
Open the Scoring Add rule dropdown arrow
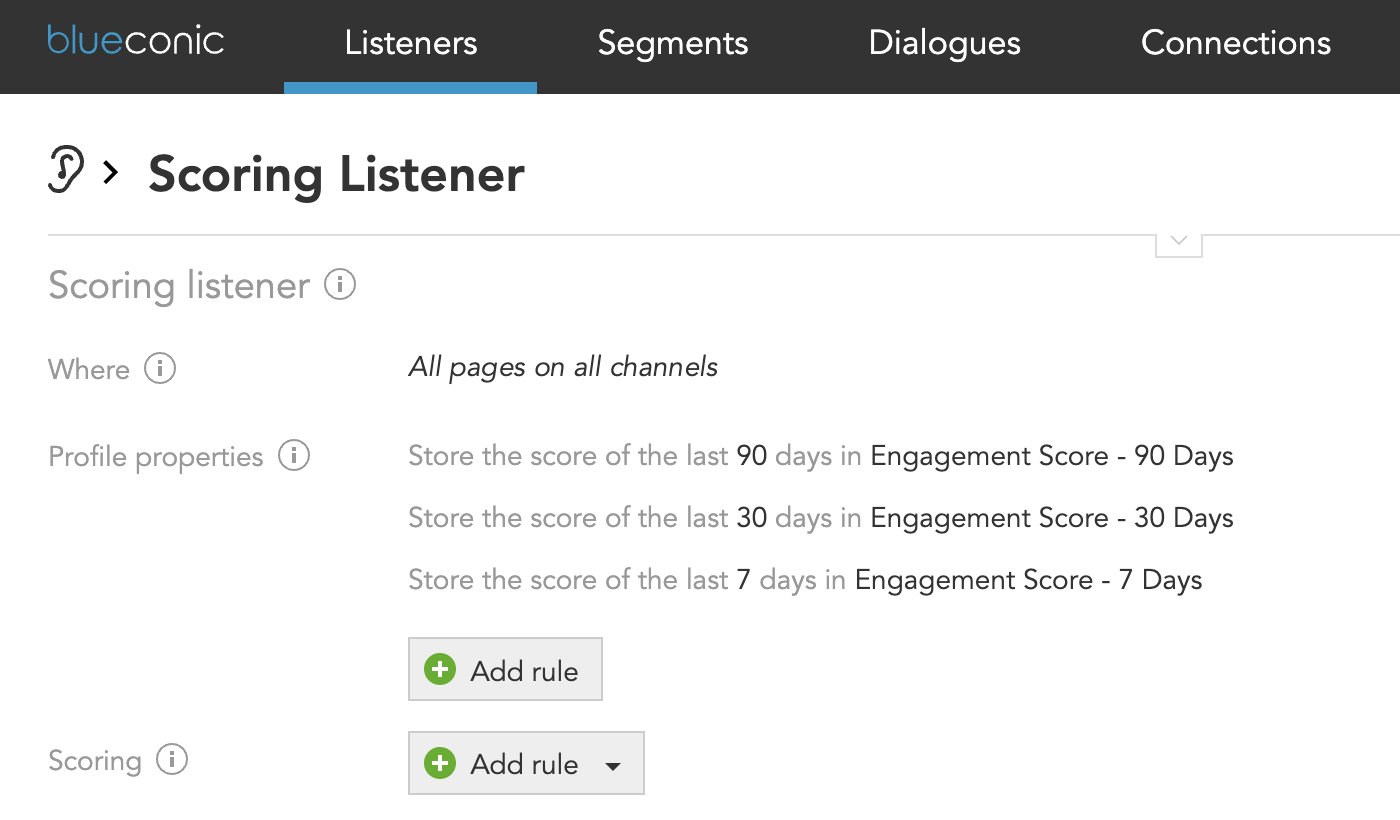point(613,766)
